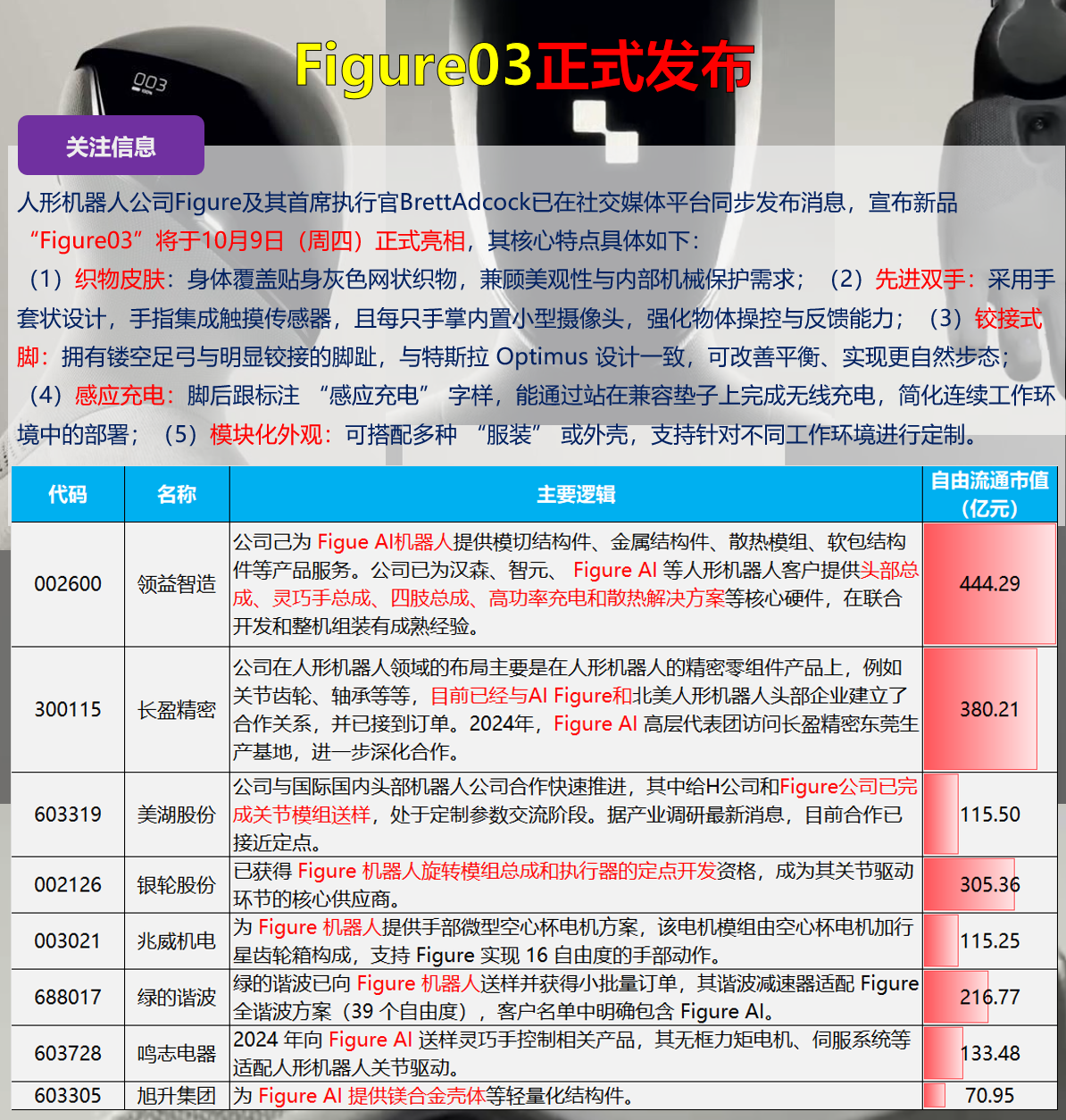Click the Figure03正式发布 title
1066x1120 pixels.
click(524, 67)
